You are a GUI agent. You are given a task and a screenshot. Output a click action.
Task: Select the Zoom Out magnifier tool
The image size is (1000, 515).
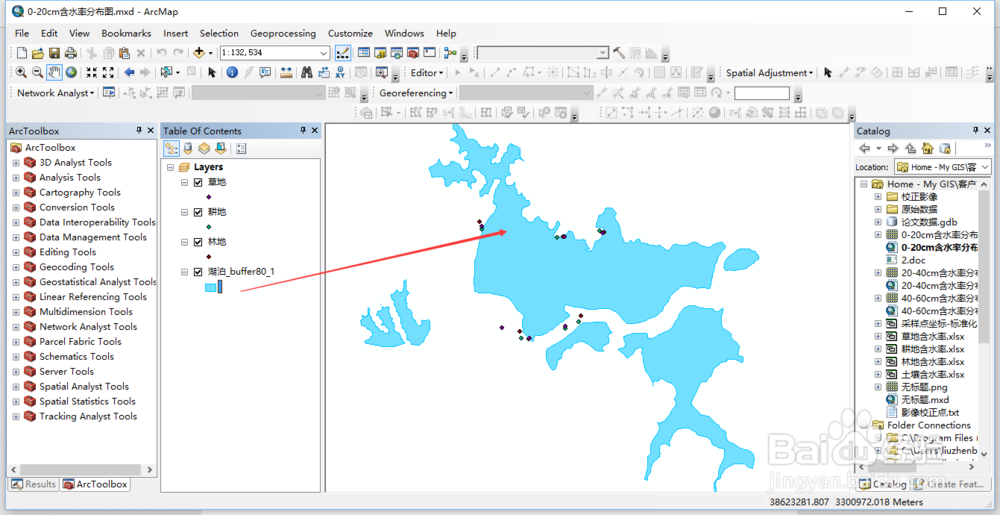[x=38, y=73]
